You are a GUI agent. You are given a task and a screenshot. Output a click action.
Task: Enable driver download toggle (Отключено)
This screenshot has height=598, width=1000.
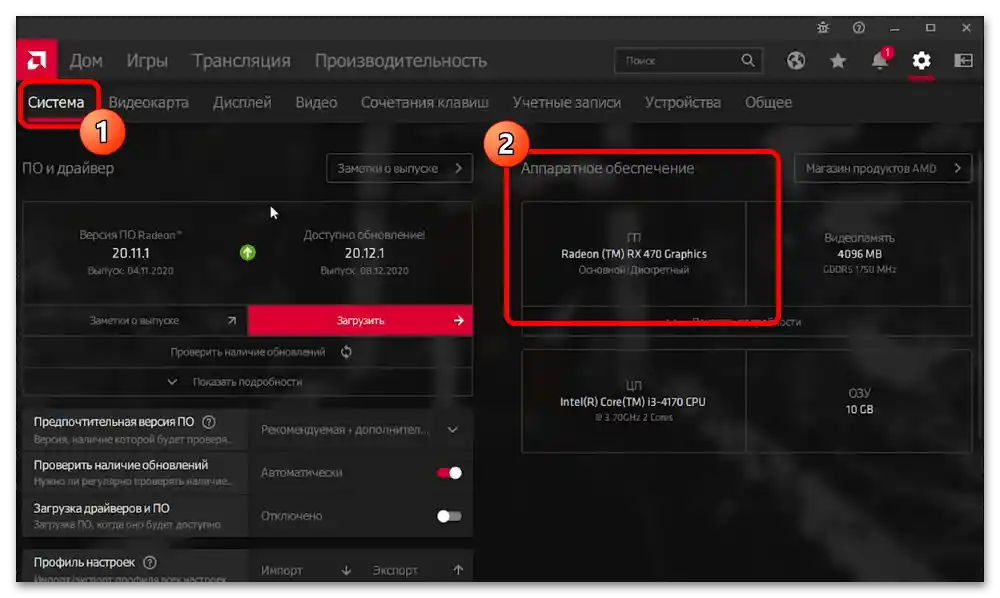(449, 516)
